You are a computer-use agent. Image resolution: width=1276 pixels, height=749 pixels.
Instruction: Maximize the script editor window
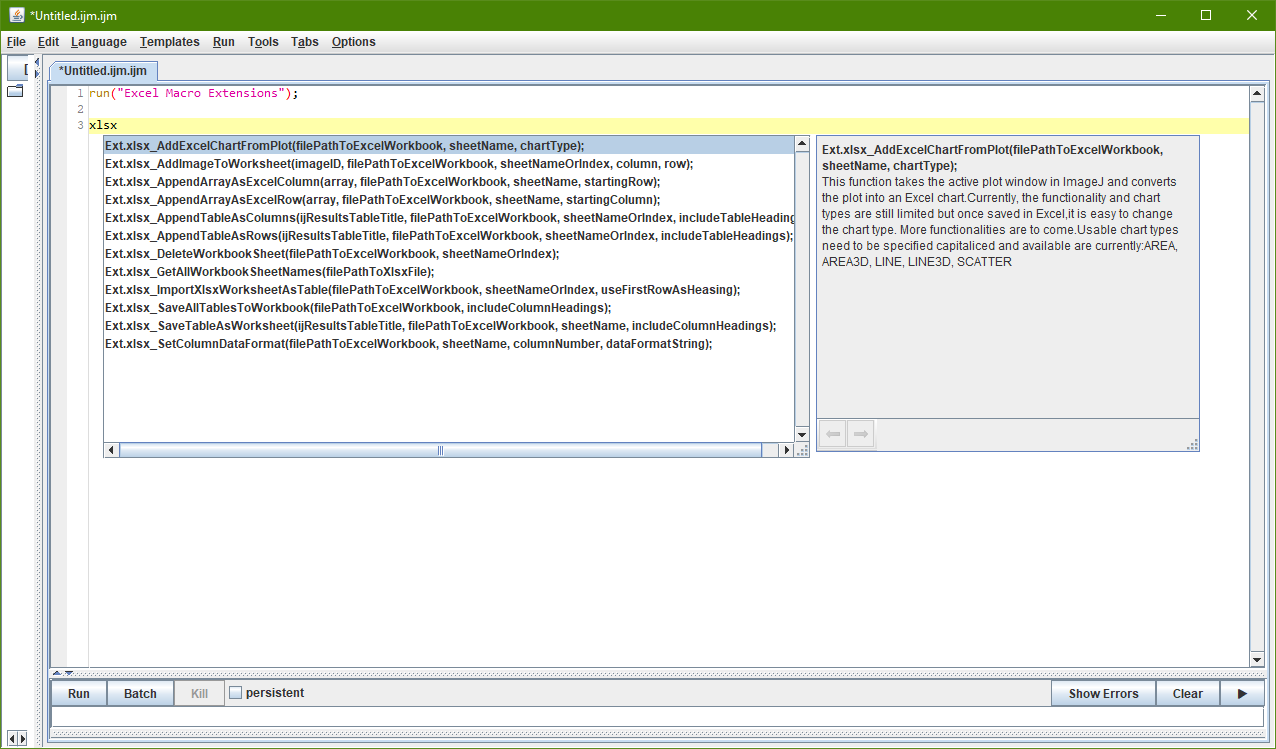[1206, 15]
